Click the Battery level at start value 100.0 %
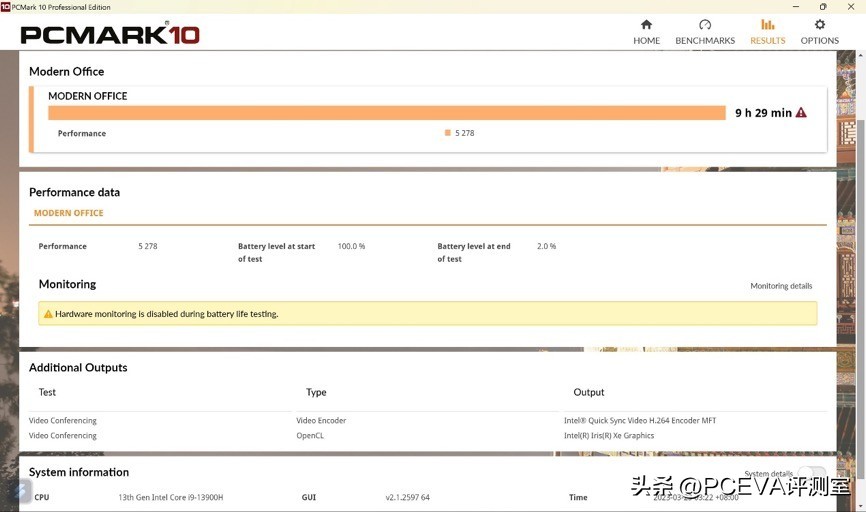Screen dimensions: 866x512 351,246
